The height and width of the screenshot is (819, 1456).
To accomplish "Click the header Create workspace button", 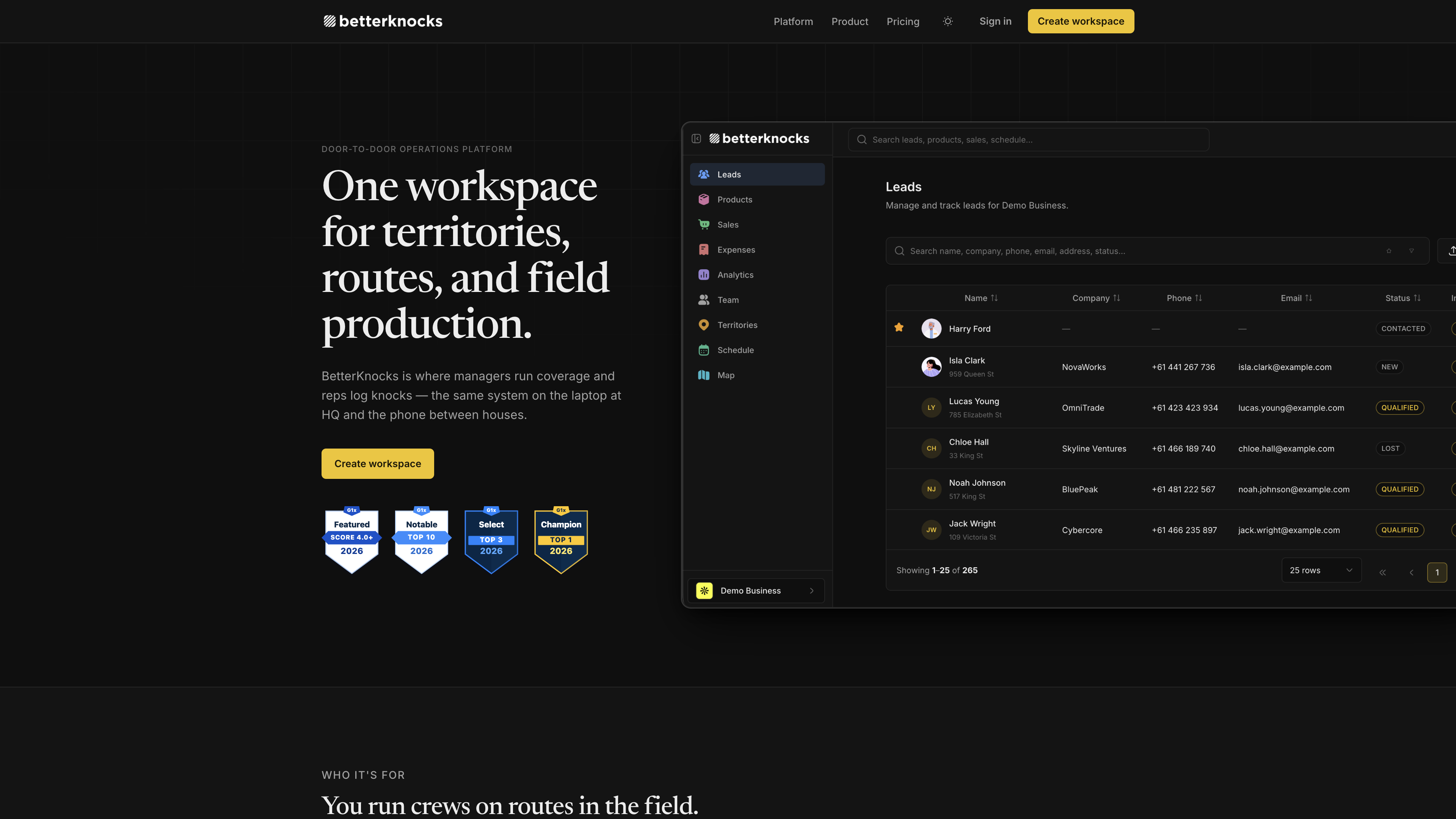I will point(1081,21).
